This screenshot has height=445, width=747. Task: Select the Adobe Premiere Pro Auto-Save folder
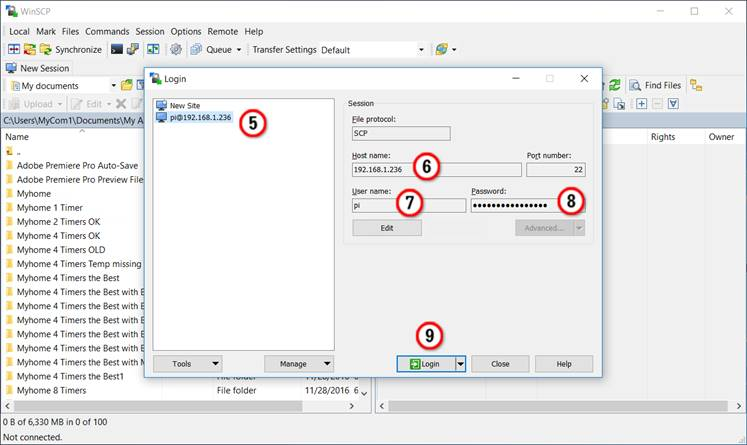click(77, 165)
